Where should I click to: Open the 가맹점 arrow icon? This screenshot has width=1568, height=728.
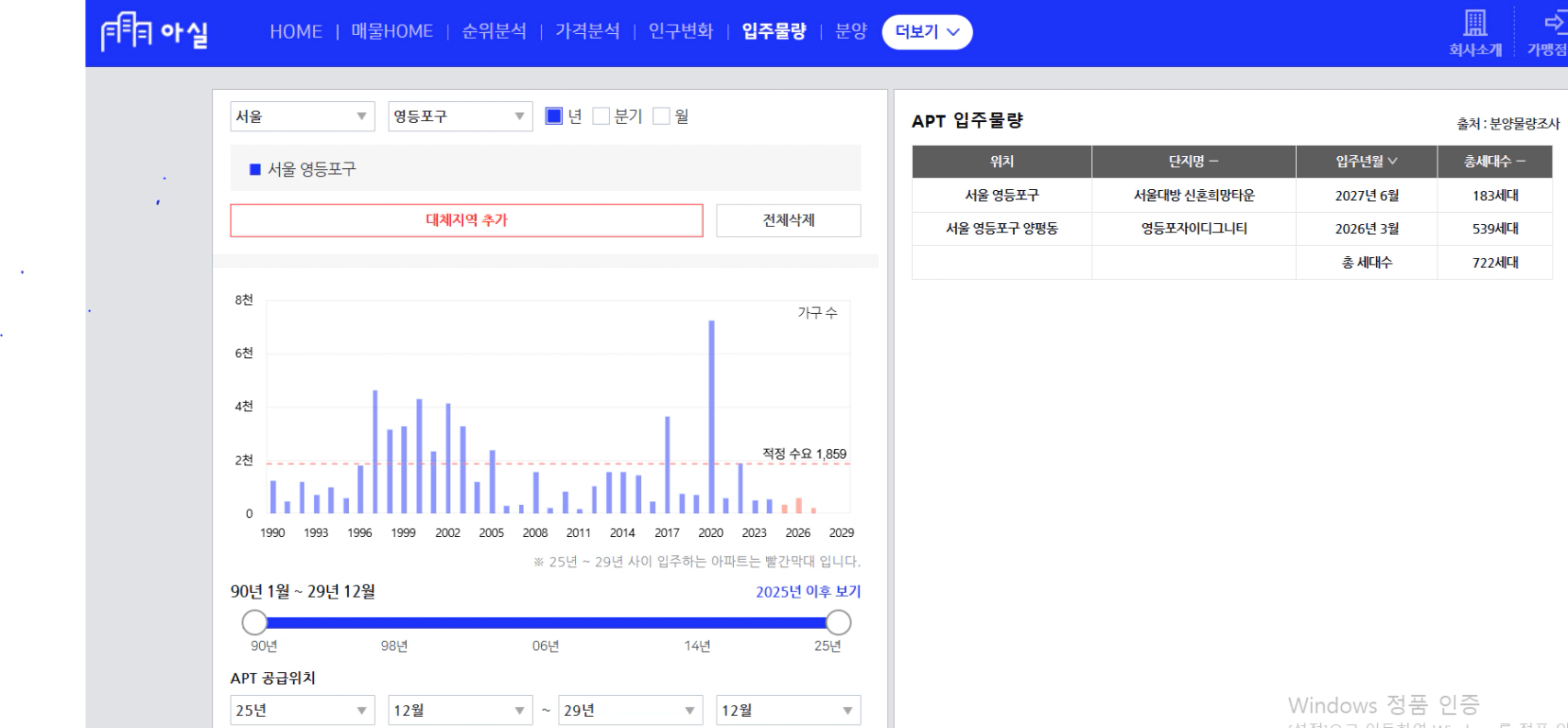(x=1554, y=22)
